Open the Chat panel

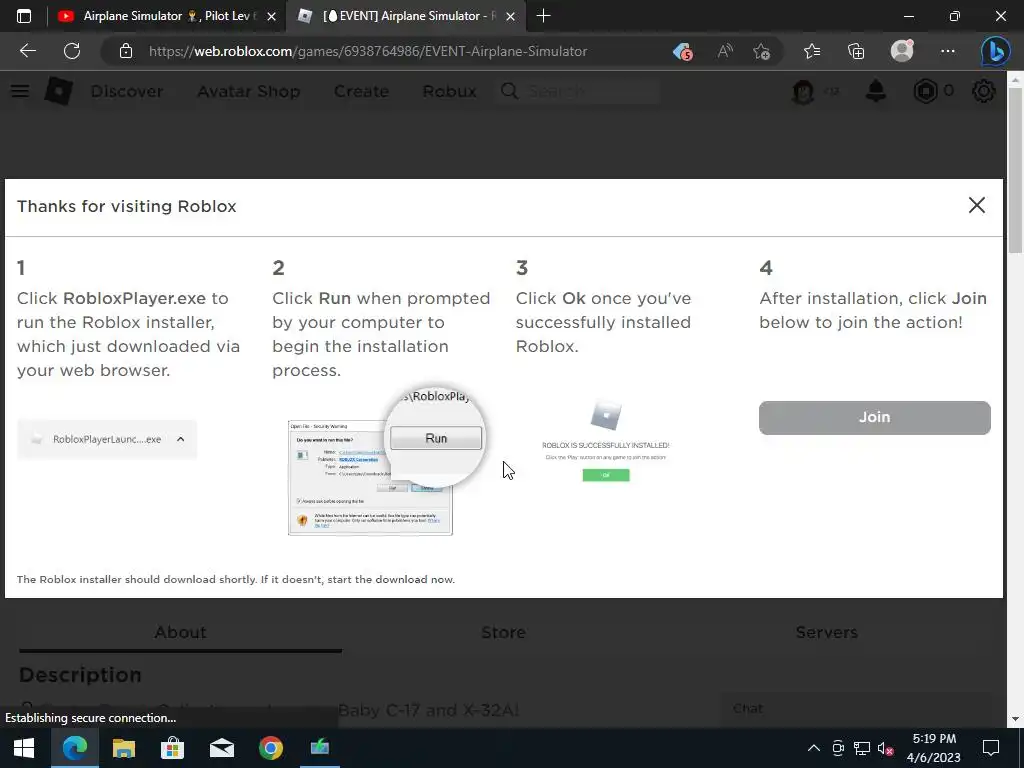click(856, 709)
